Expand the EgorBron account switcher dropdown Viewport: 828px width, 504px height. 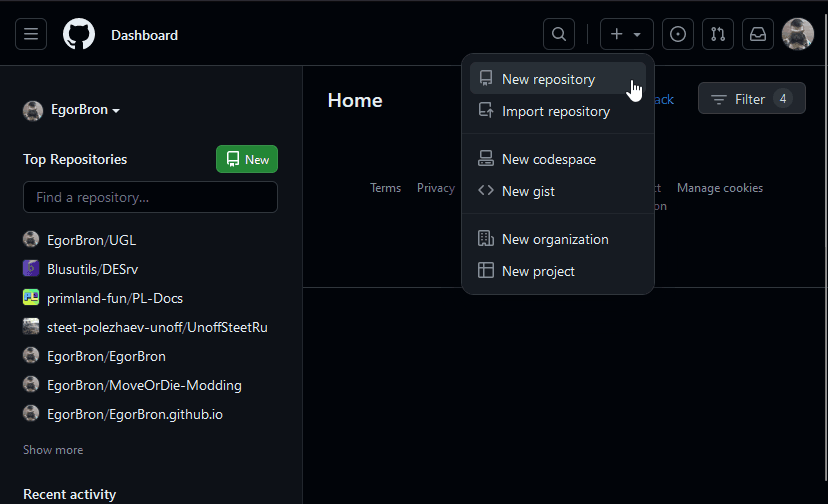coord(72,110)
